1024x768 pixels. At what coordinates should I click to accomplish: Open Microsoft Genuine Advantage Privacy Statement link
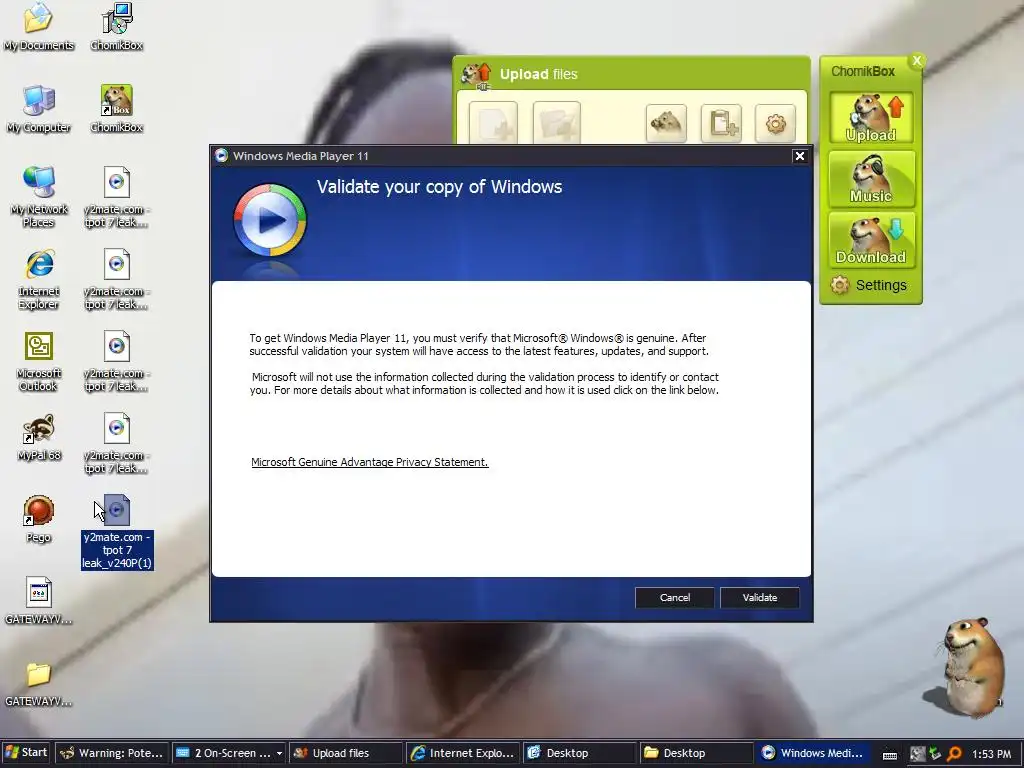pos(370,462)
